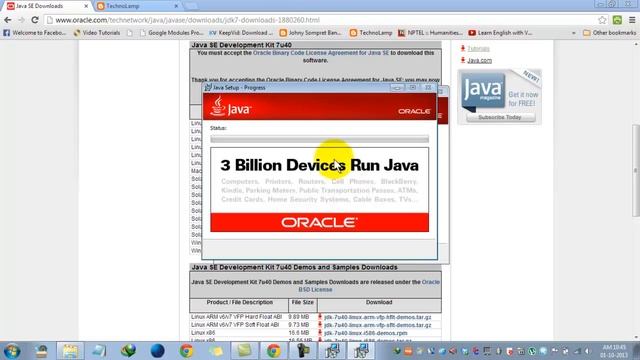Open the Chrome menu (three lines) icon

coord(632,20)
